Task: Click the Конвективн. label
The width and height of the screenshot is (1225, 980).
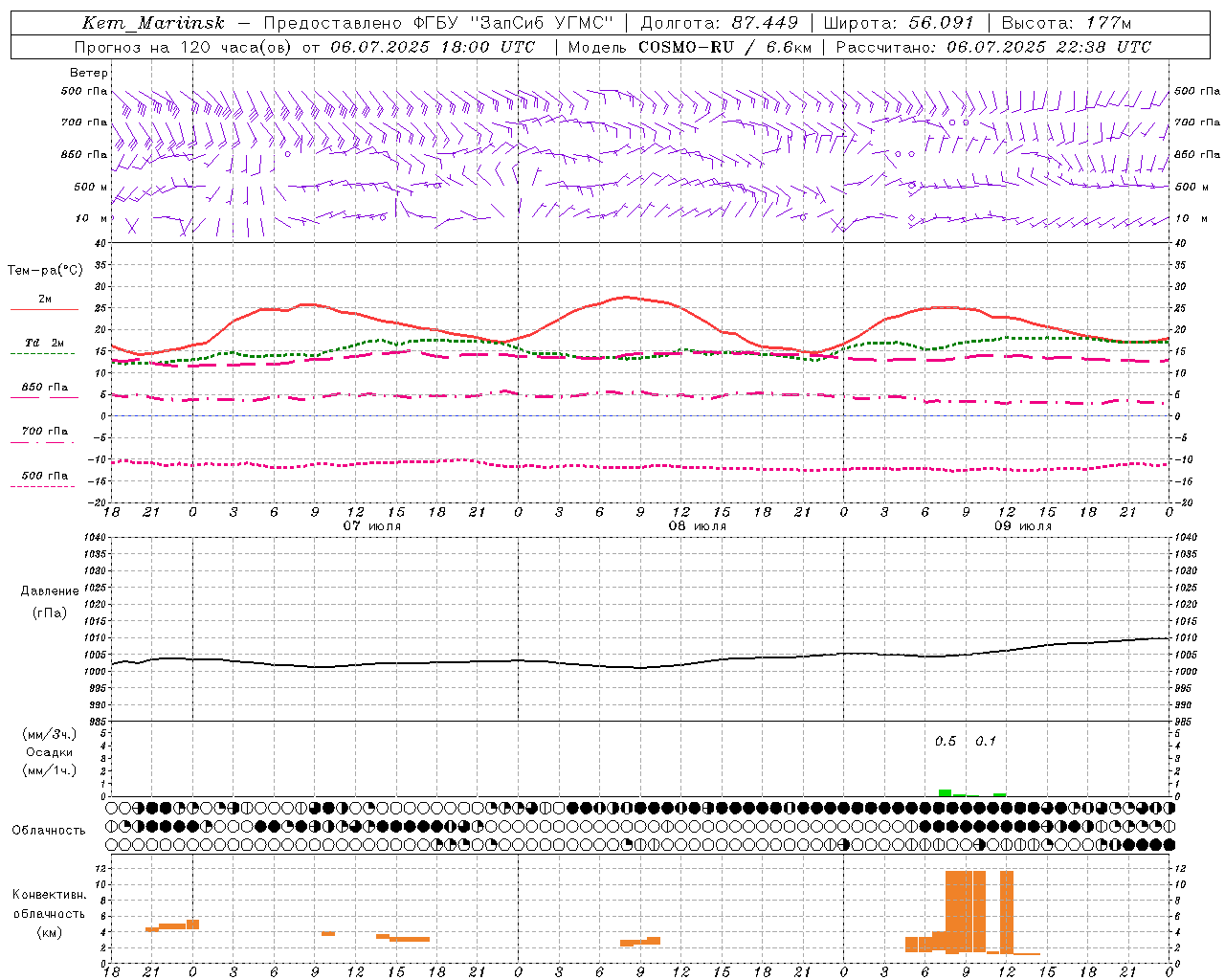Action: coord(50,895)
